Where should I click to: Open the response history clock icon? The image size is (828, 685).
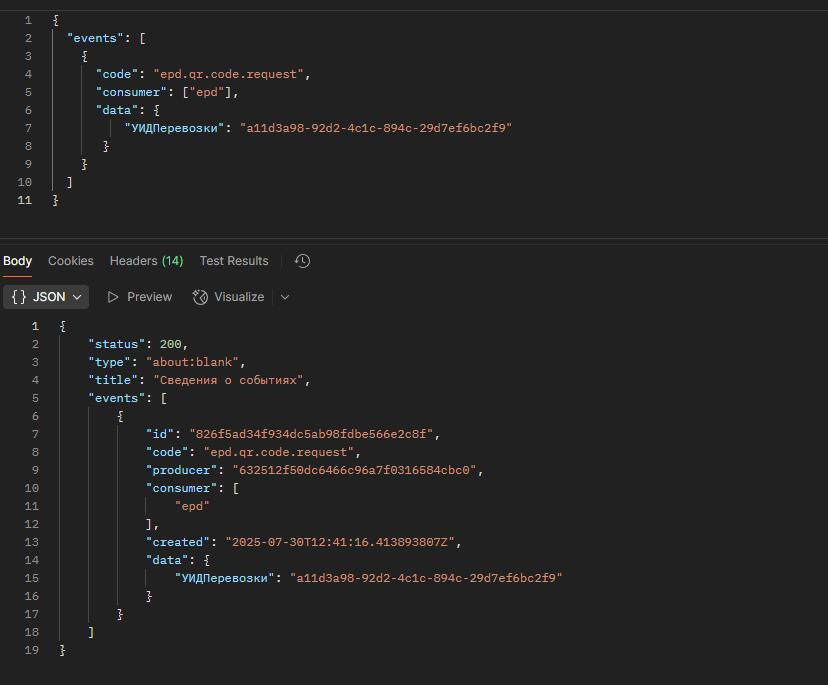point(303,261)
